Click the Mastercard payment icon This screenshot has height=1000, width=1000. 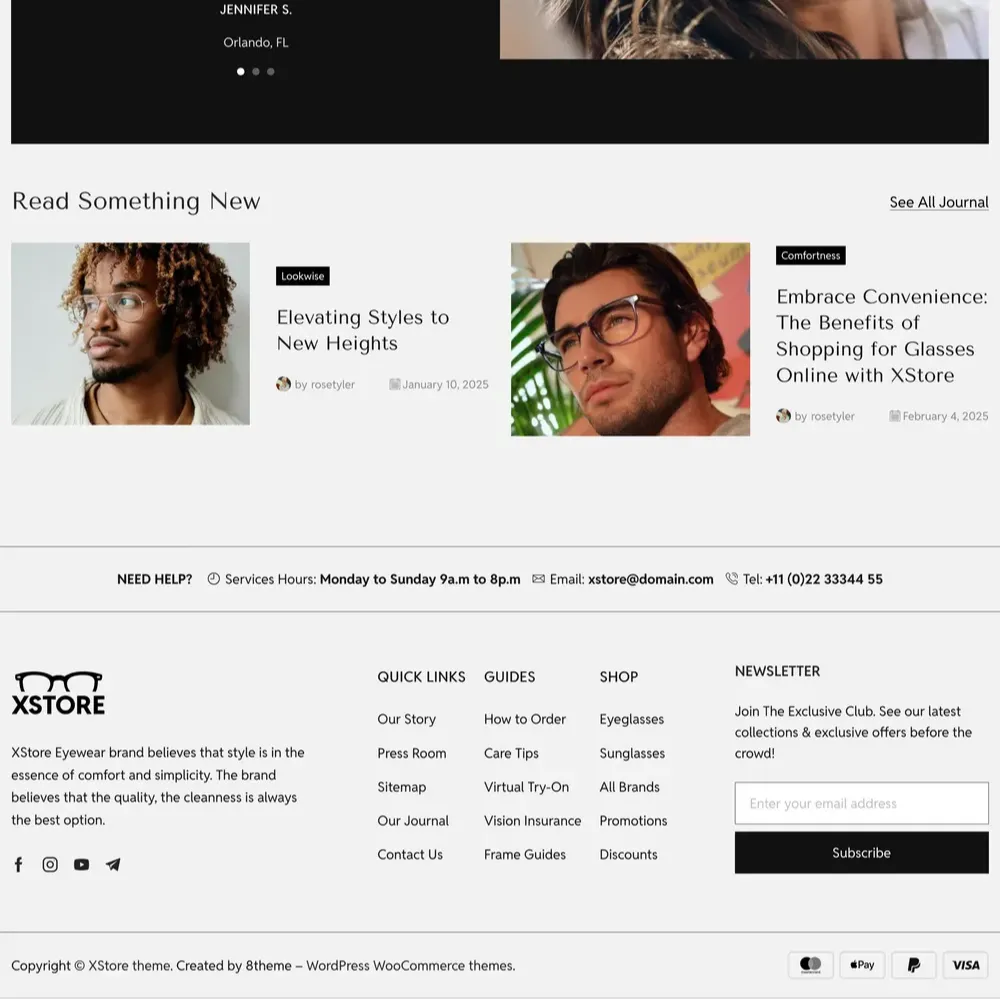pos(811,965)
